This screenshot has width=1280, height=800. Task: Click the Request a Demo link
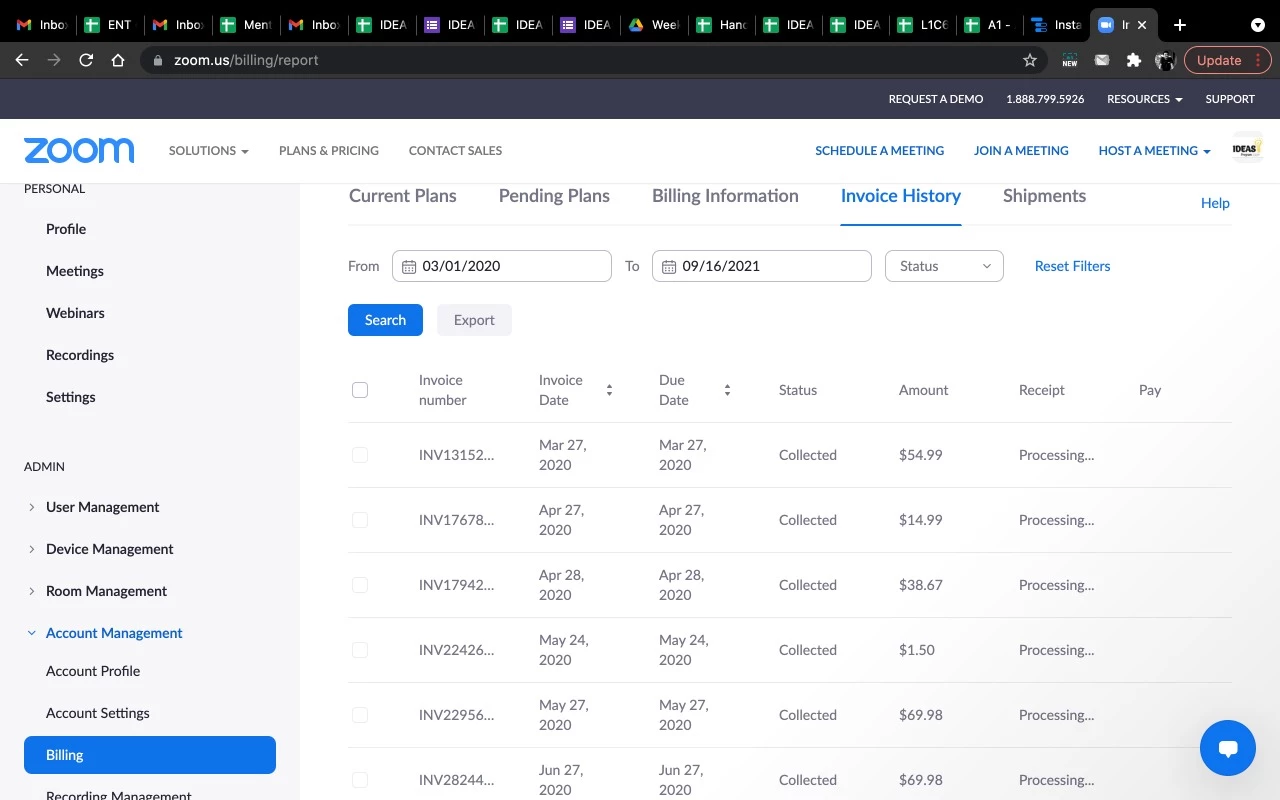click(x=936, y=99)
